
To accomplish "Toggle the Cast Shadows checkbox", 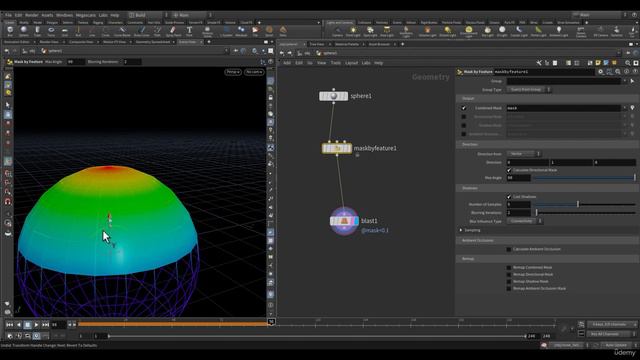I will click(509, 197).
